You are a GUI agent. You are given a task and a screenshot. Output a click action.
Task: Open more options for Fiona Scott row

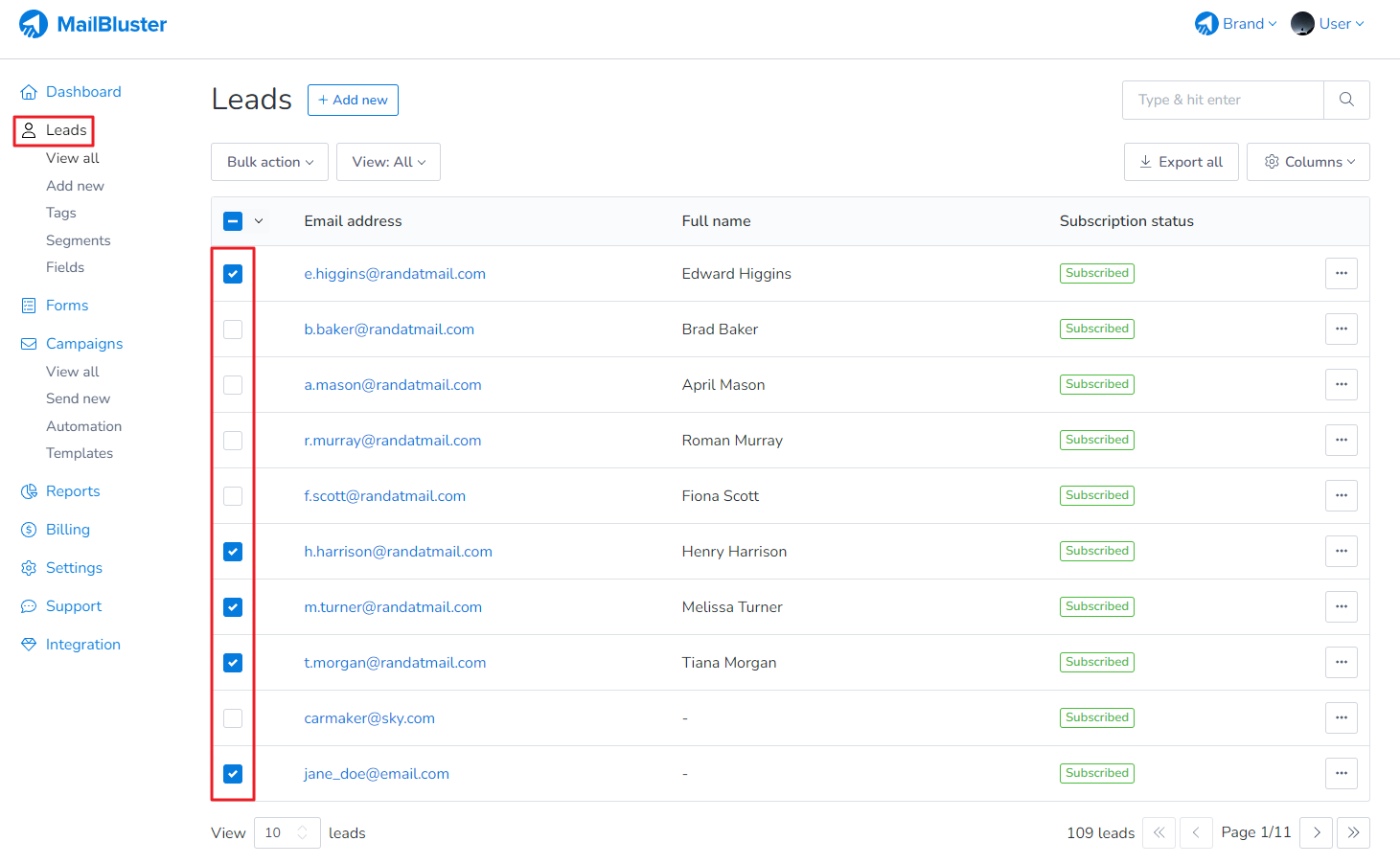pyautogui.click(x=1341, y=496)
